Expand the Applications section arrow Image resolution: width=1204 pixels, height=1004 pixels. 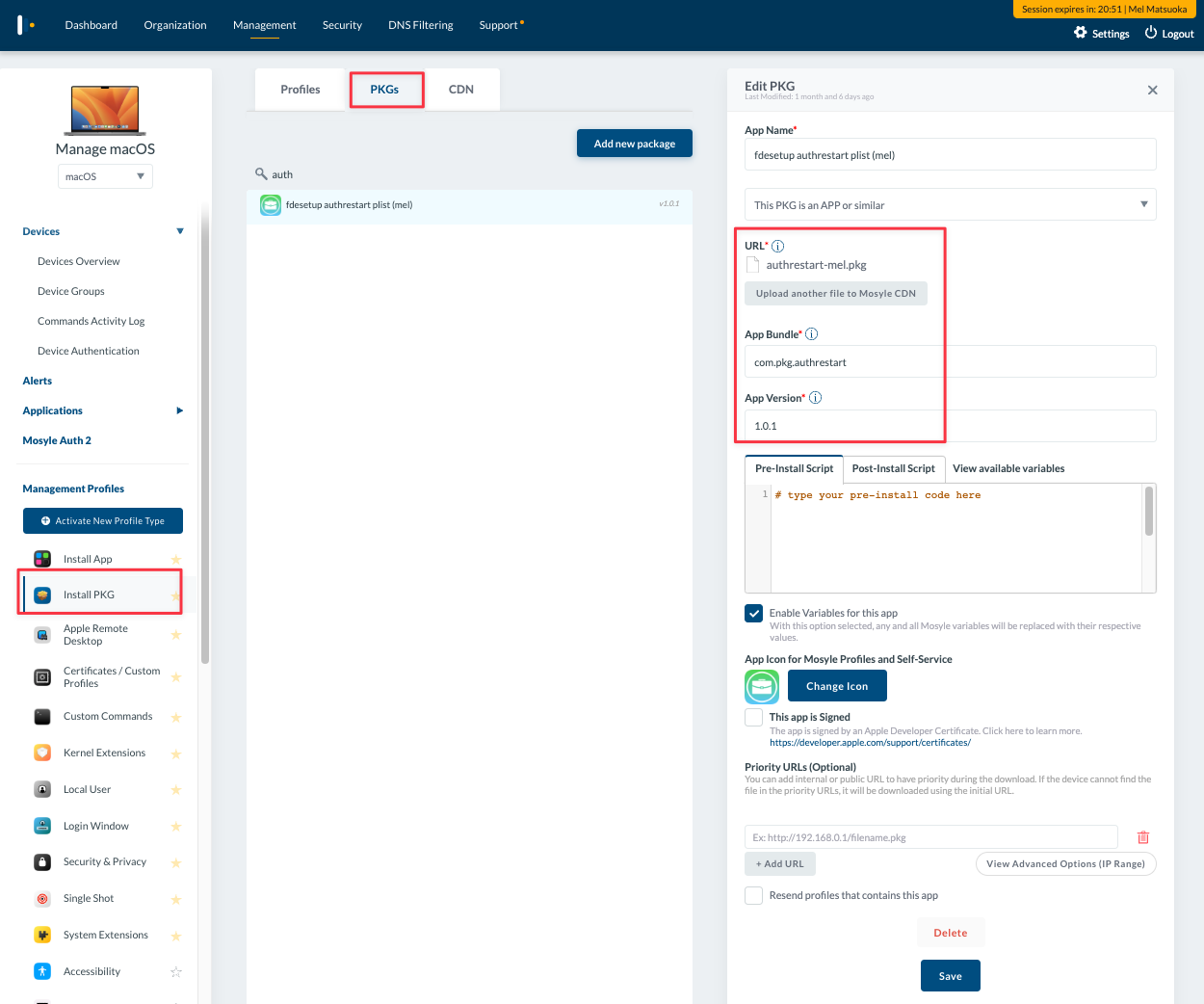click(180, 410)
